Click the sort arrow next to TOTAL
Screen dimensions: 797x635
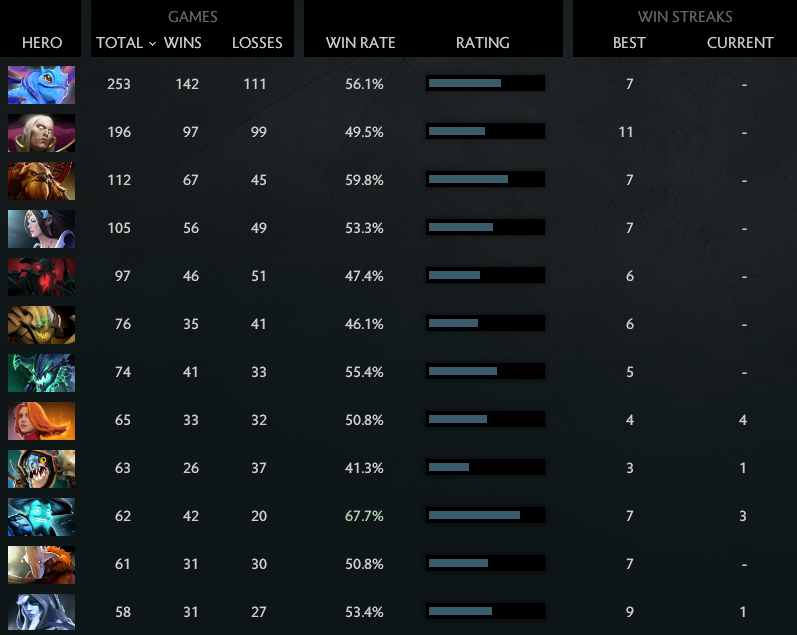tap(152, 44)
